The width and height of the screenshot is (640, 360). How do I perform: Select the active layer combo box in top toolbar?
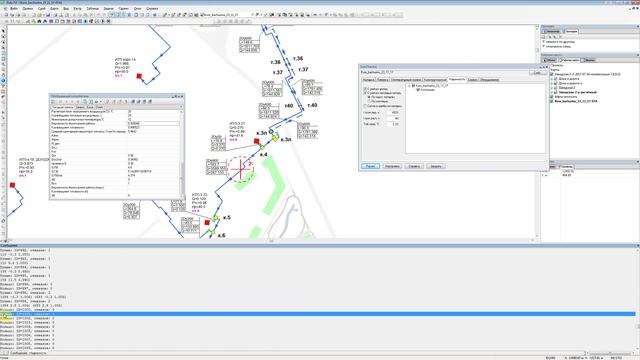click(227, 15)
